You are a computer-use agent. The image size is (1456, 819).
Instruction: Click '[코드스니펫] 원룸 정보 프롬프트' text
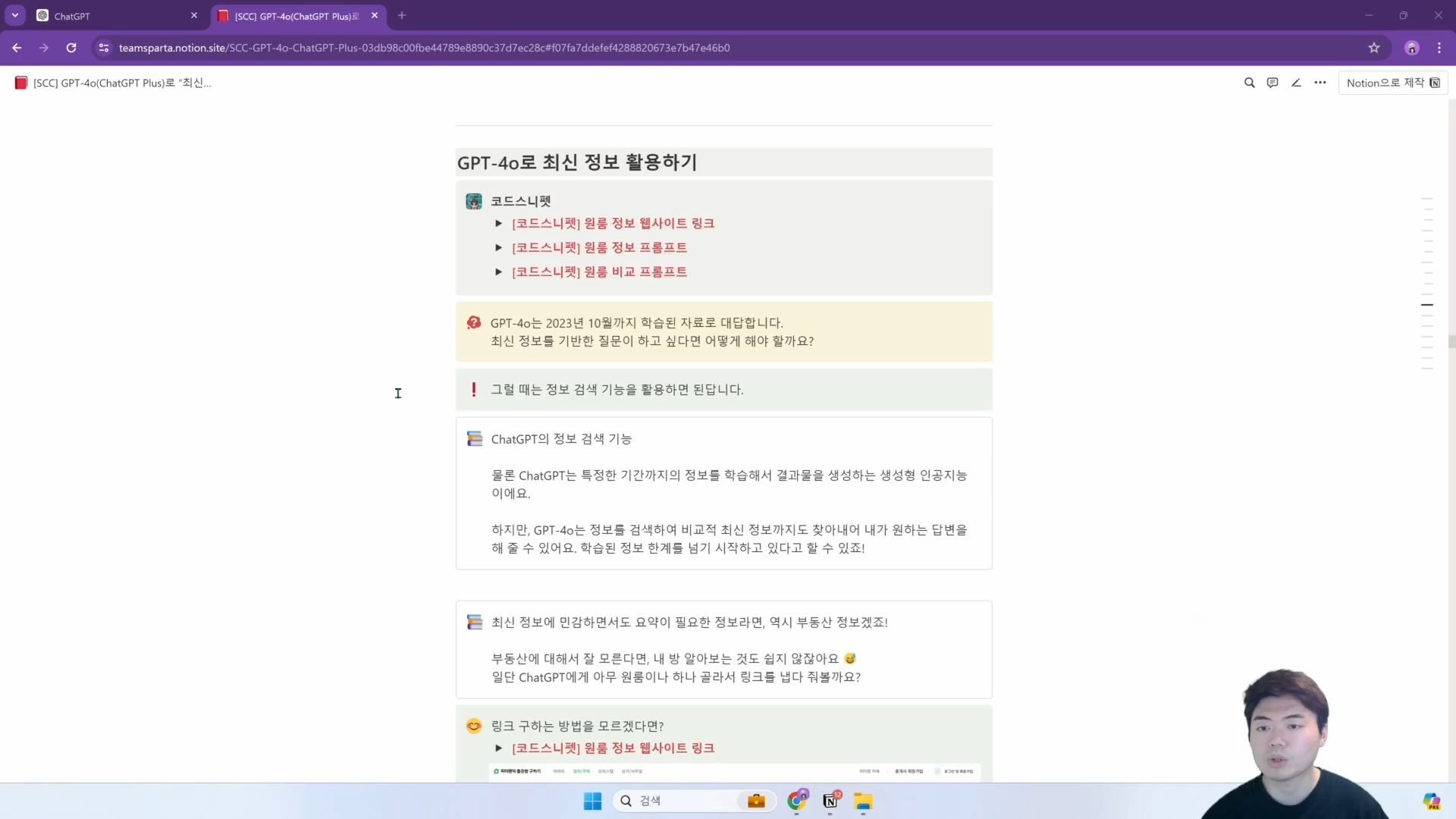click(599, 248)
